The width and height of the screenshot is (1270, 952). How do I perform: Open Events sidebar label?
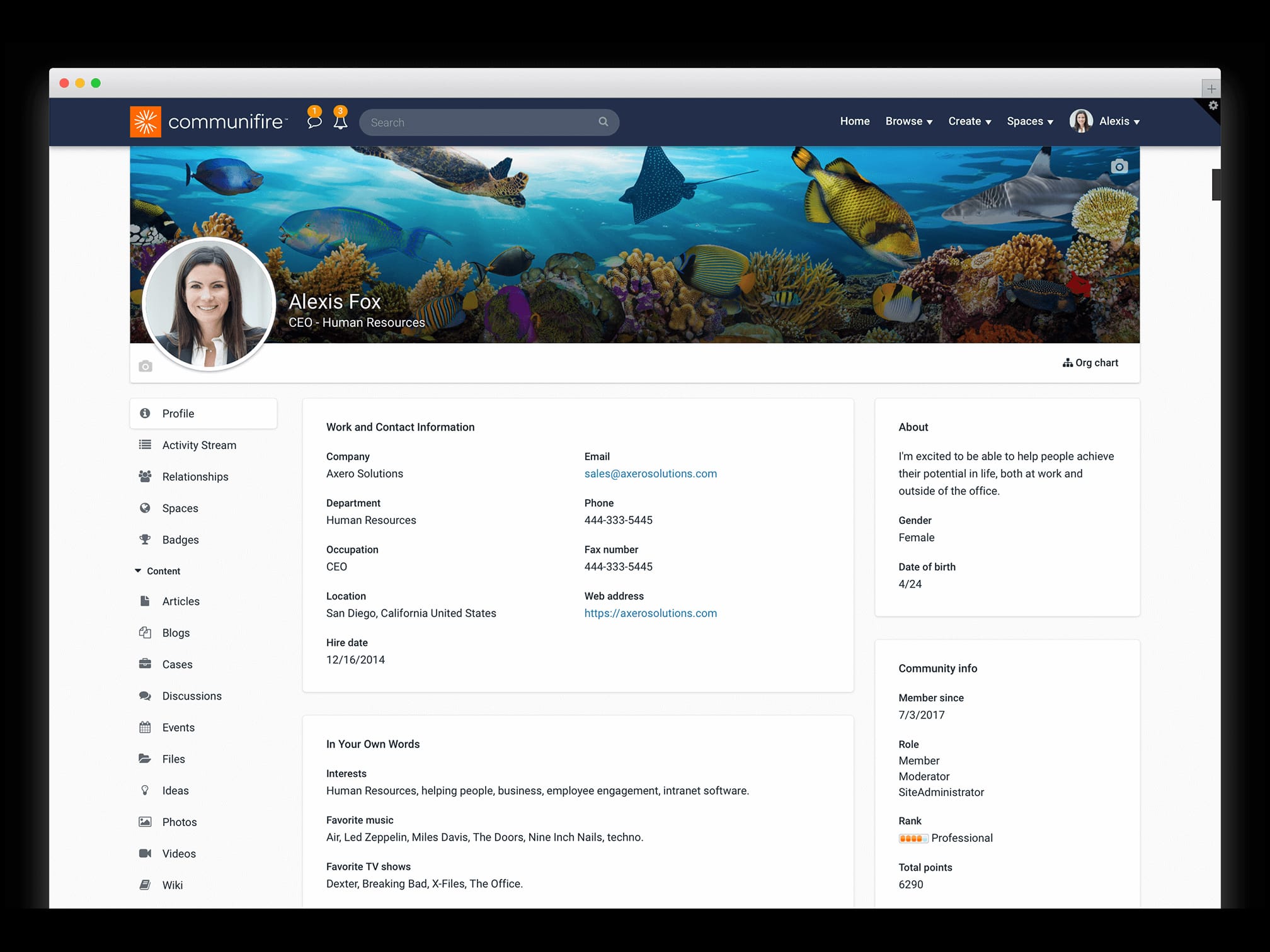click(x=178, y=727)
